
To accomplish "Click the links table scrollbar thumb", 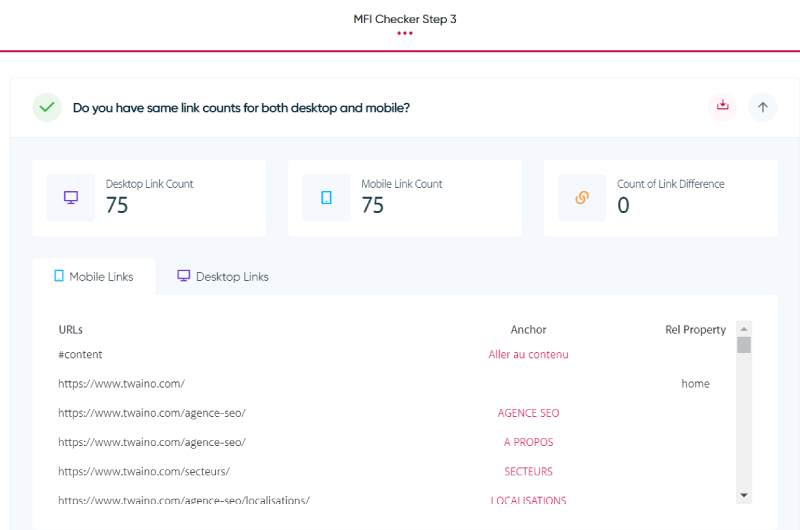I will point(744,345).
